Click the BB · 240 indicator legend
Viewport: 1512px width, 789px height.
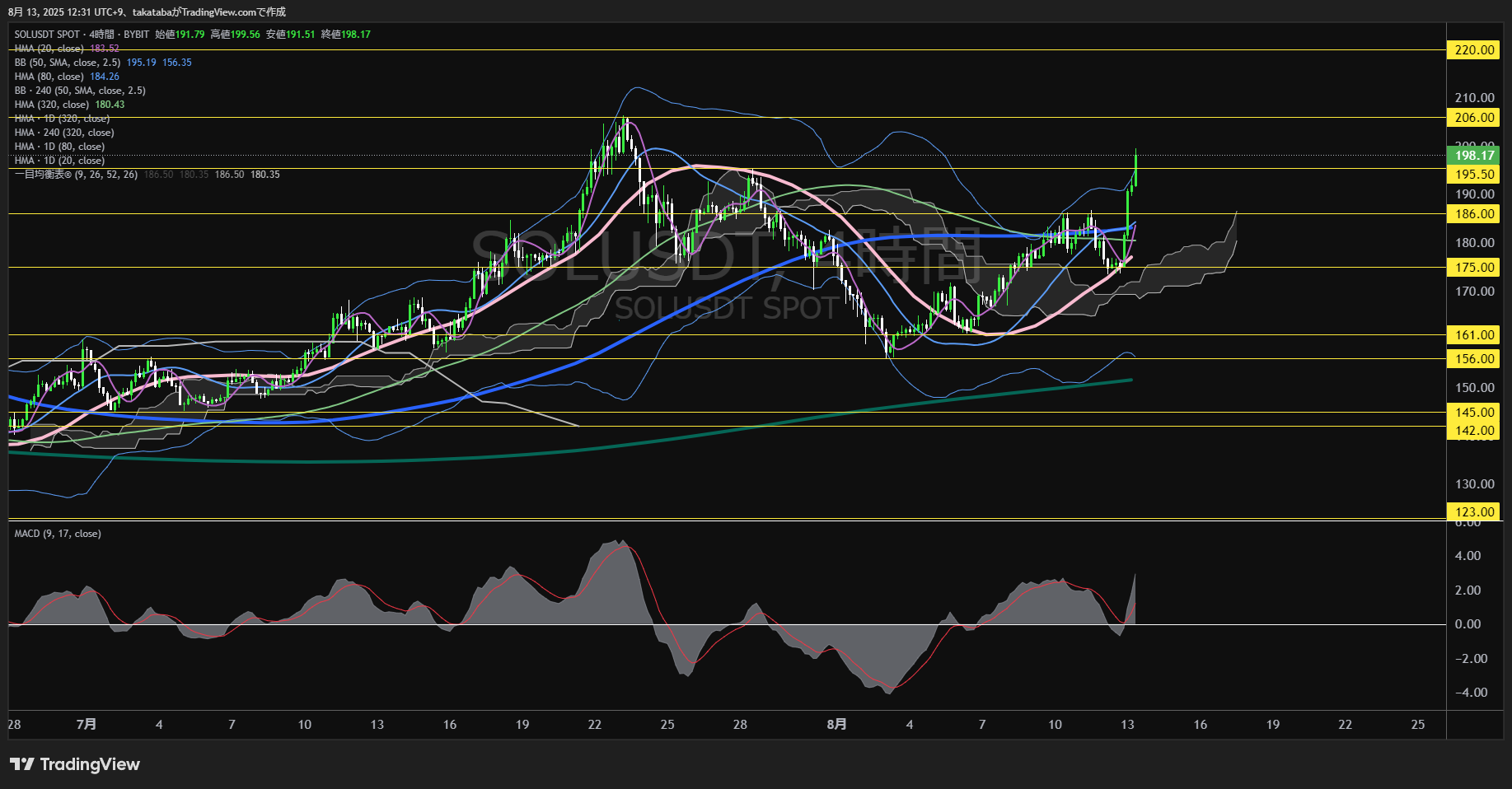(80, 91)
